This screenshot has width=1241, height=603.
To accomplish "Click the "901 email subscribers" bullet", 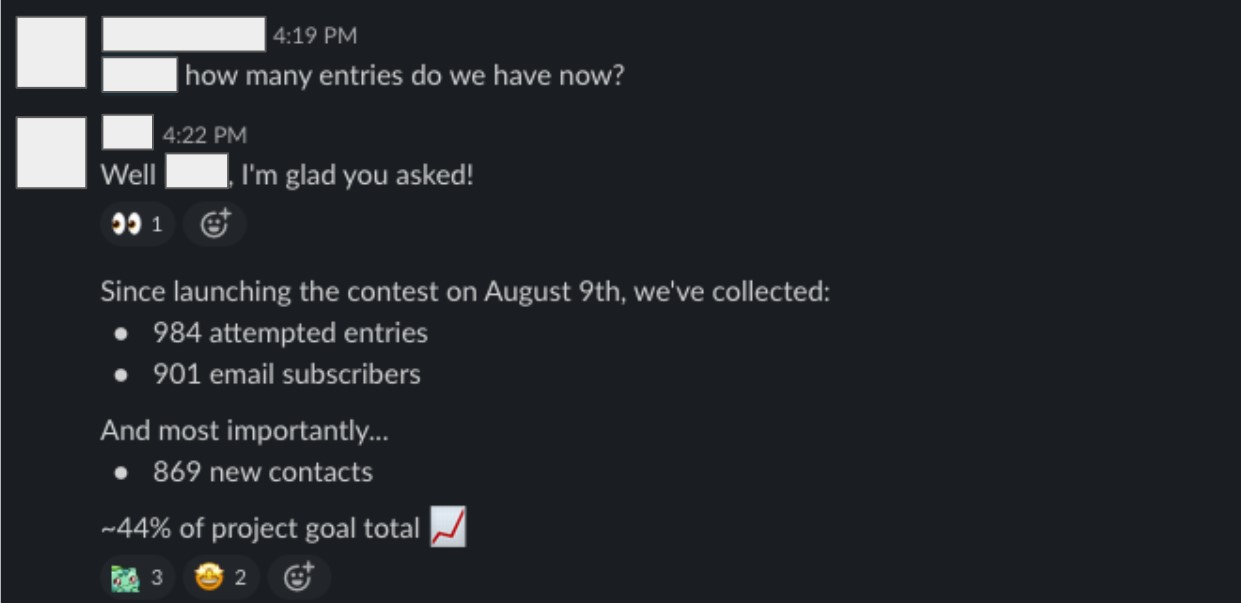I will 286,374.
